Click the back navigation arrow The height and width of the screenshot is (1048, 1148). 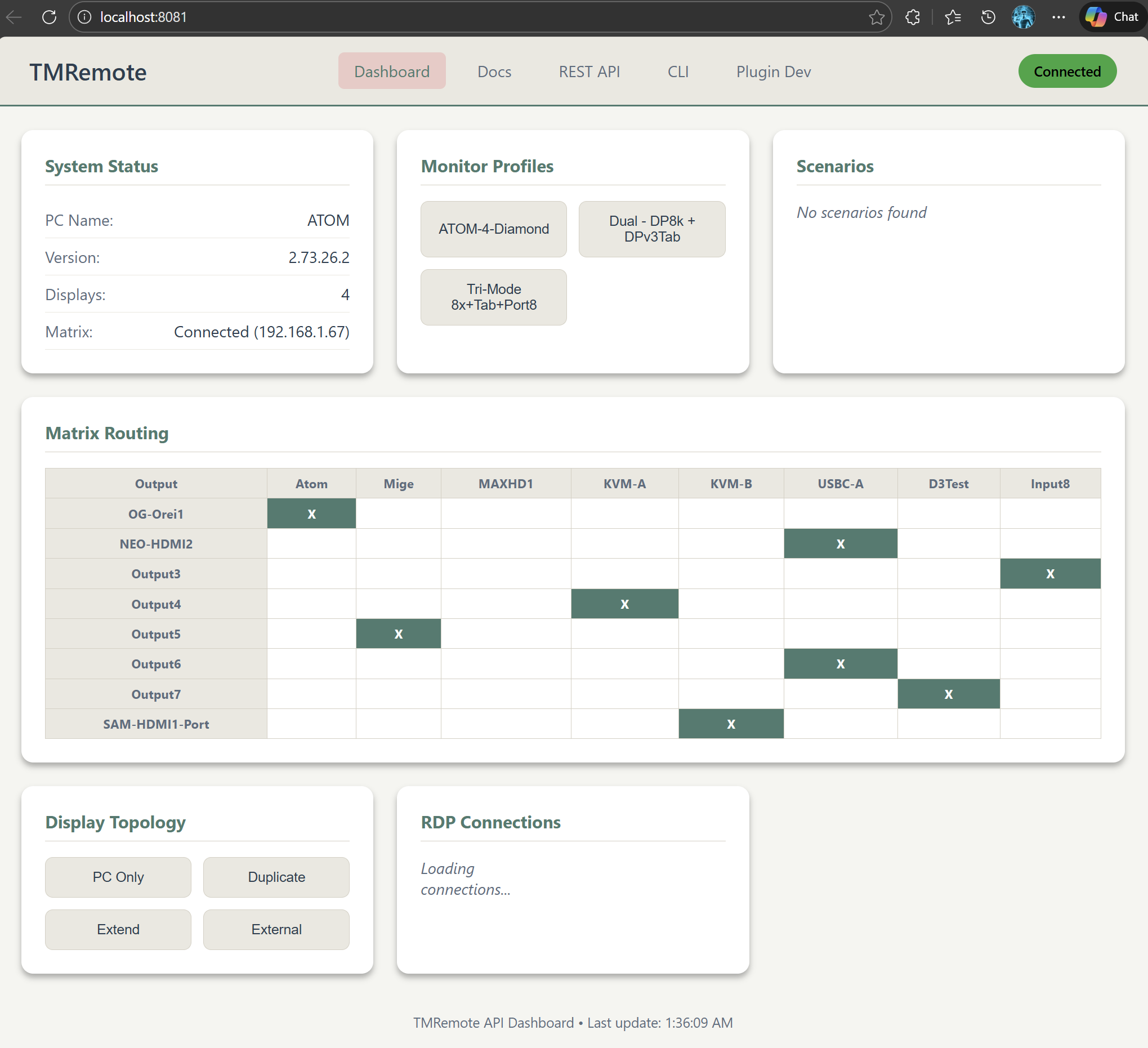(12, 17)
